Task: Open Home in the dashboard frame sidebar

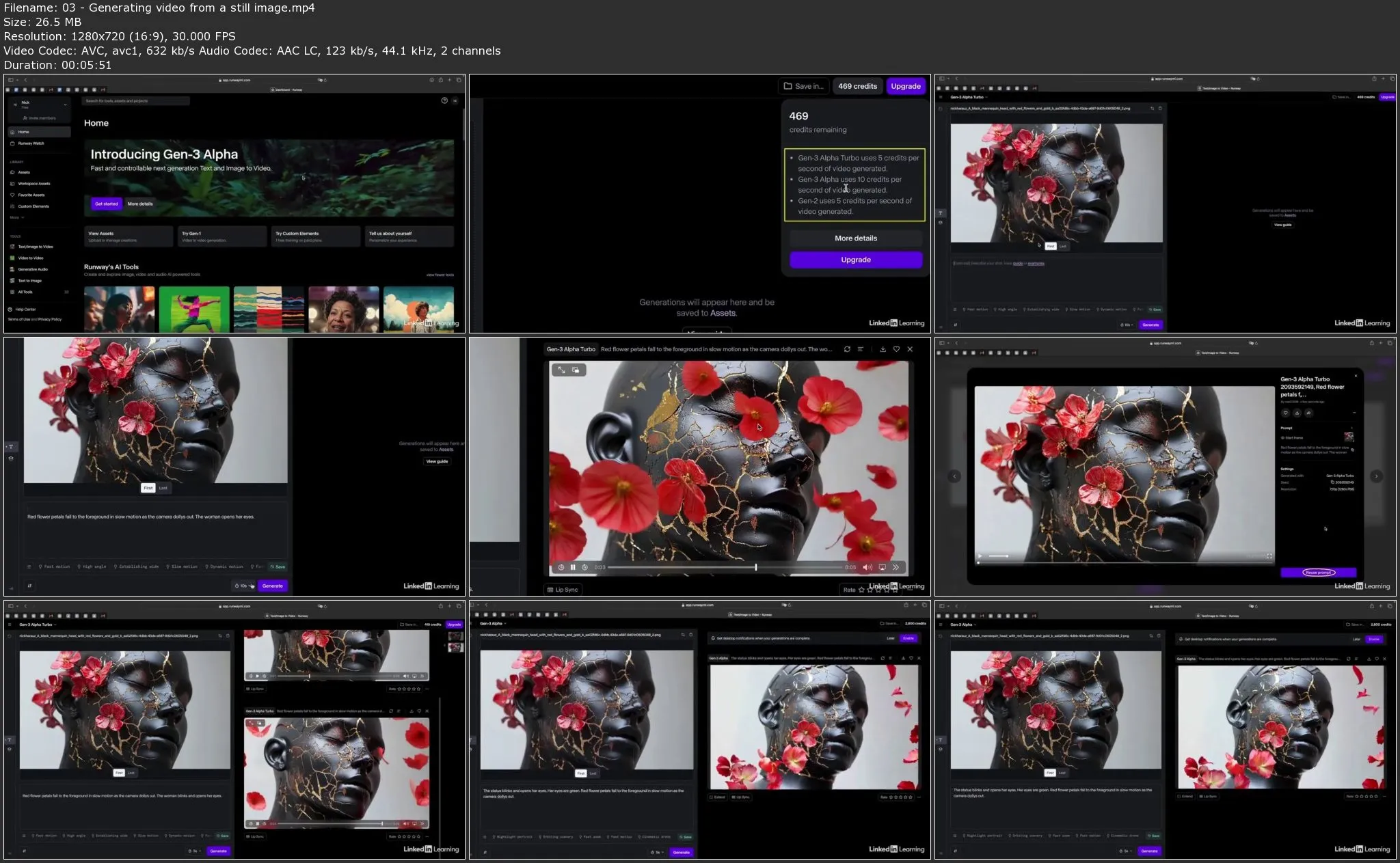Action: click(x=39, y=132)
